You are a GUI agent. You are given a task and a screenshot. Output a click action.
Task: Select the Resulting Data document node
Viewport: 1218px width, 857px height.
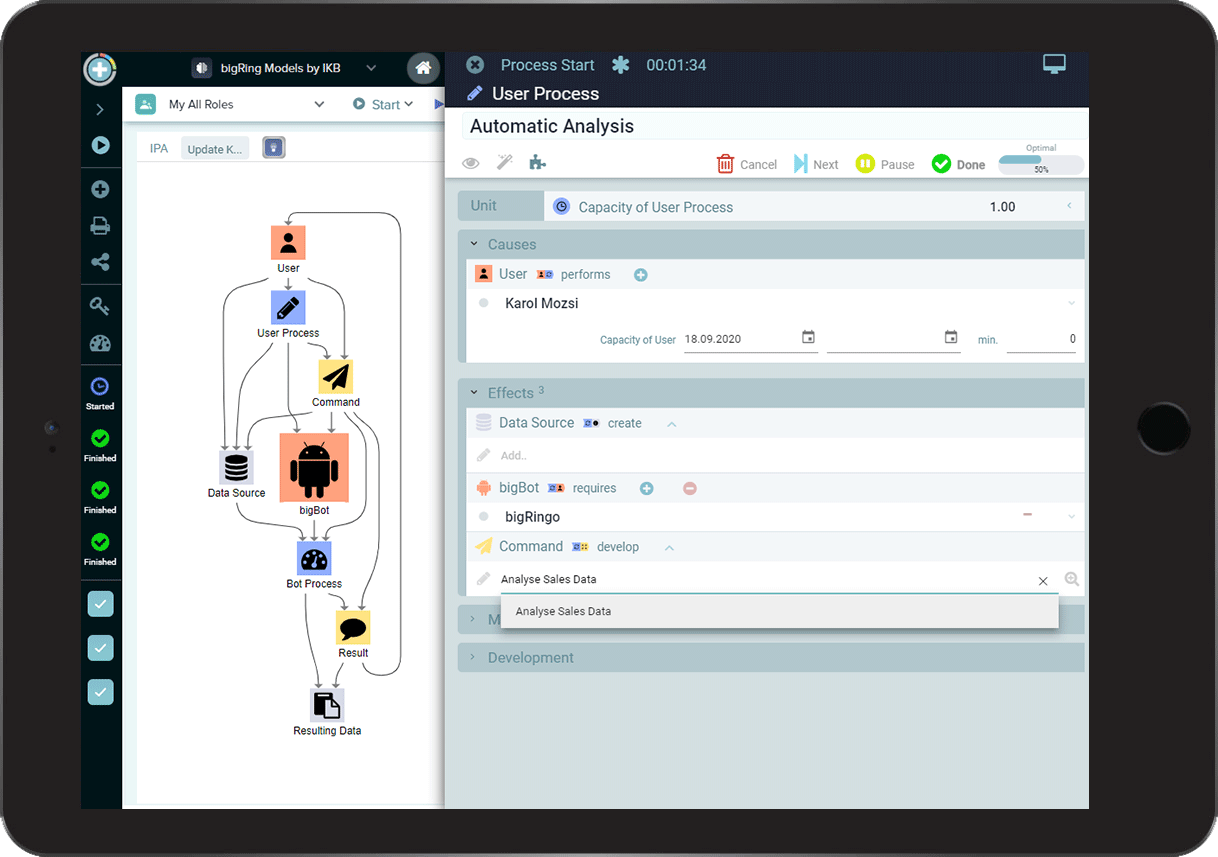[327, 705]
